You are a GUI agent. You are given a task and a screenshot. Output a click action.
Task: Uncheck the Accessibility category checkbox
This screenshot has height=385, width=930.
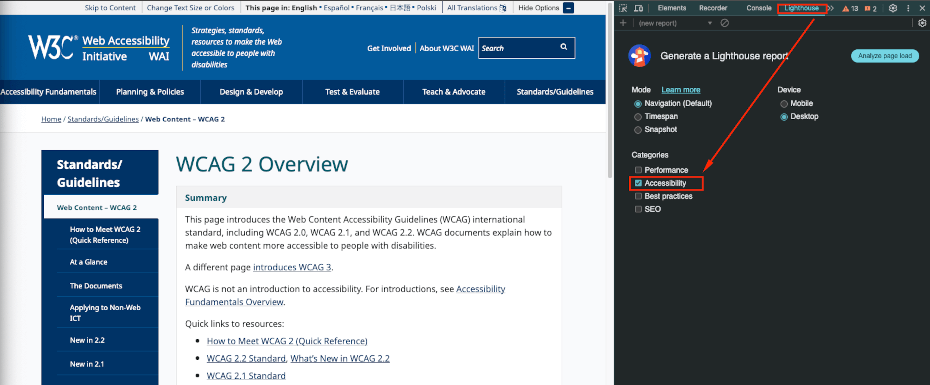click(638, 183)
